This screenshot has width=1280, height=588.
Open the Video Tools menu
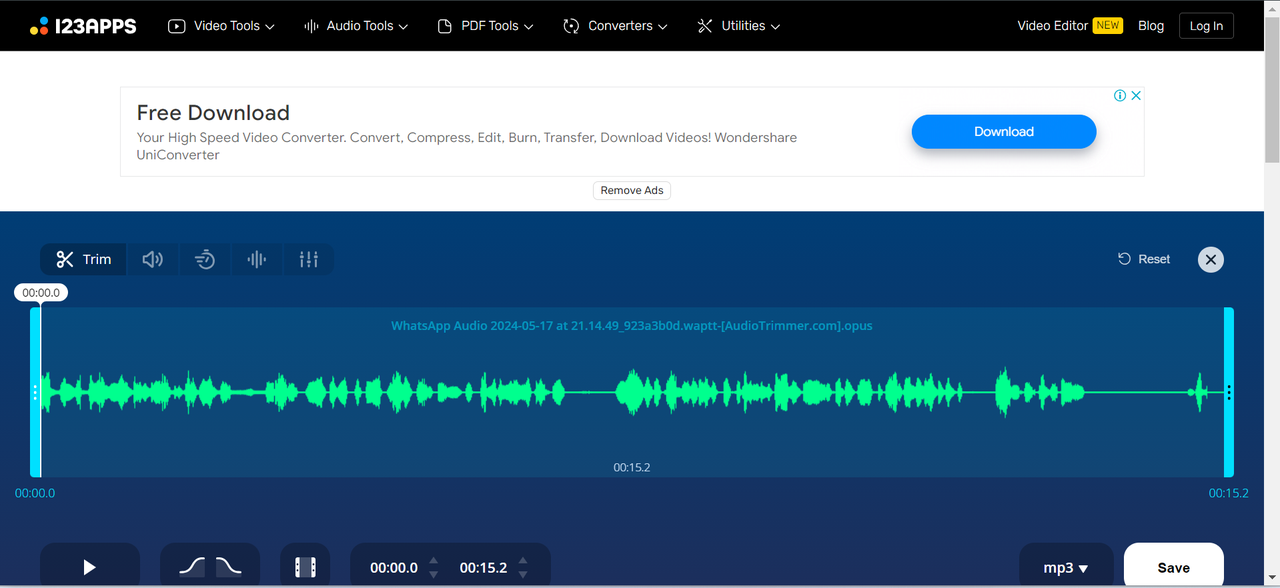pos(221,26)
